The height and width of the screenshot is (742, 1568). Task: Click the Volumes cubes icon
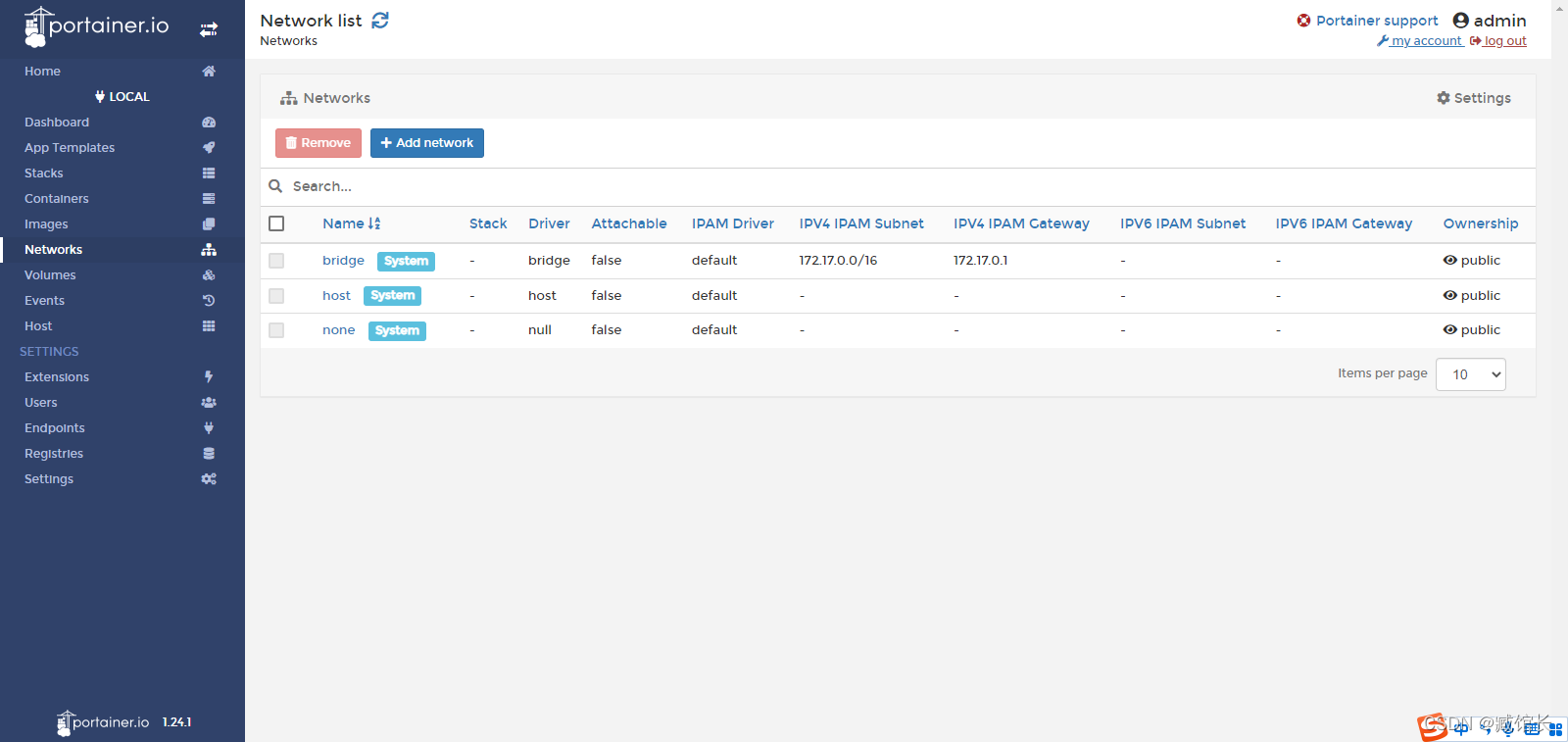click(209, 274)
